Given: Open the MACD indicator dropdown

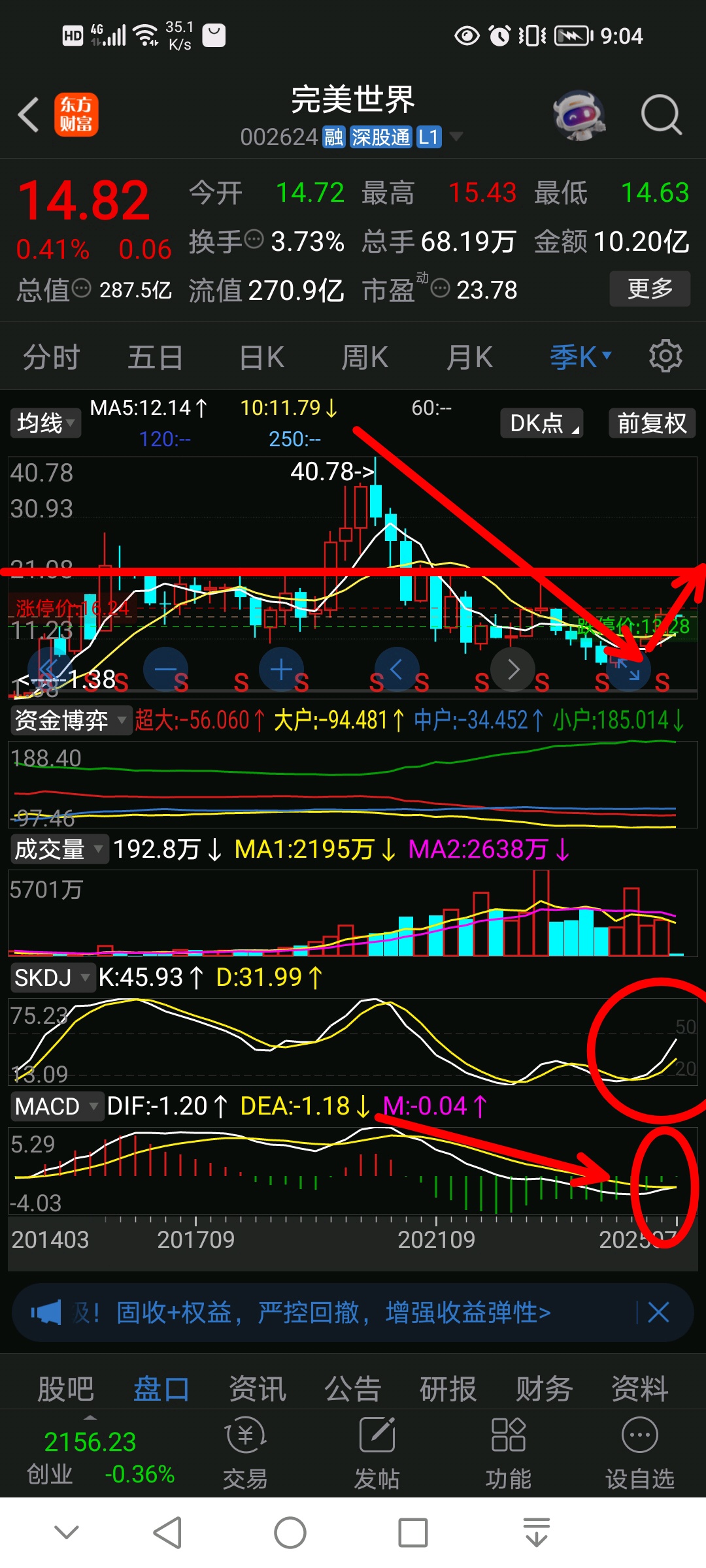Looking at the screenshot, I should pyautogui.click(x=56, y=1106).
